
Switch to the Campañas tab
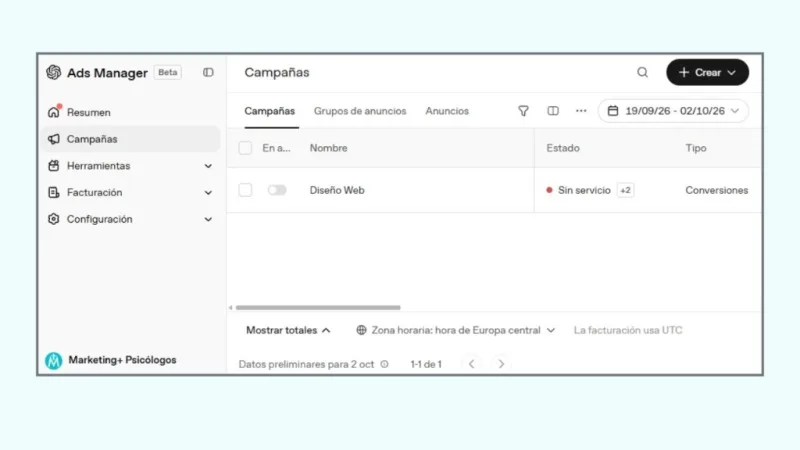(x=269, y=111)
